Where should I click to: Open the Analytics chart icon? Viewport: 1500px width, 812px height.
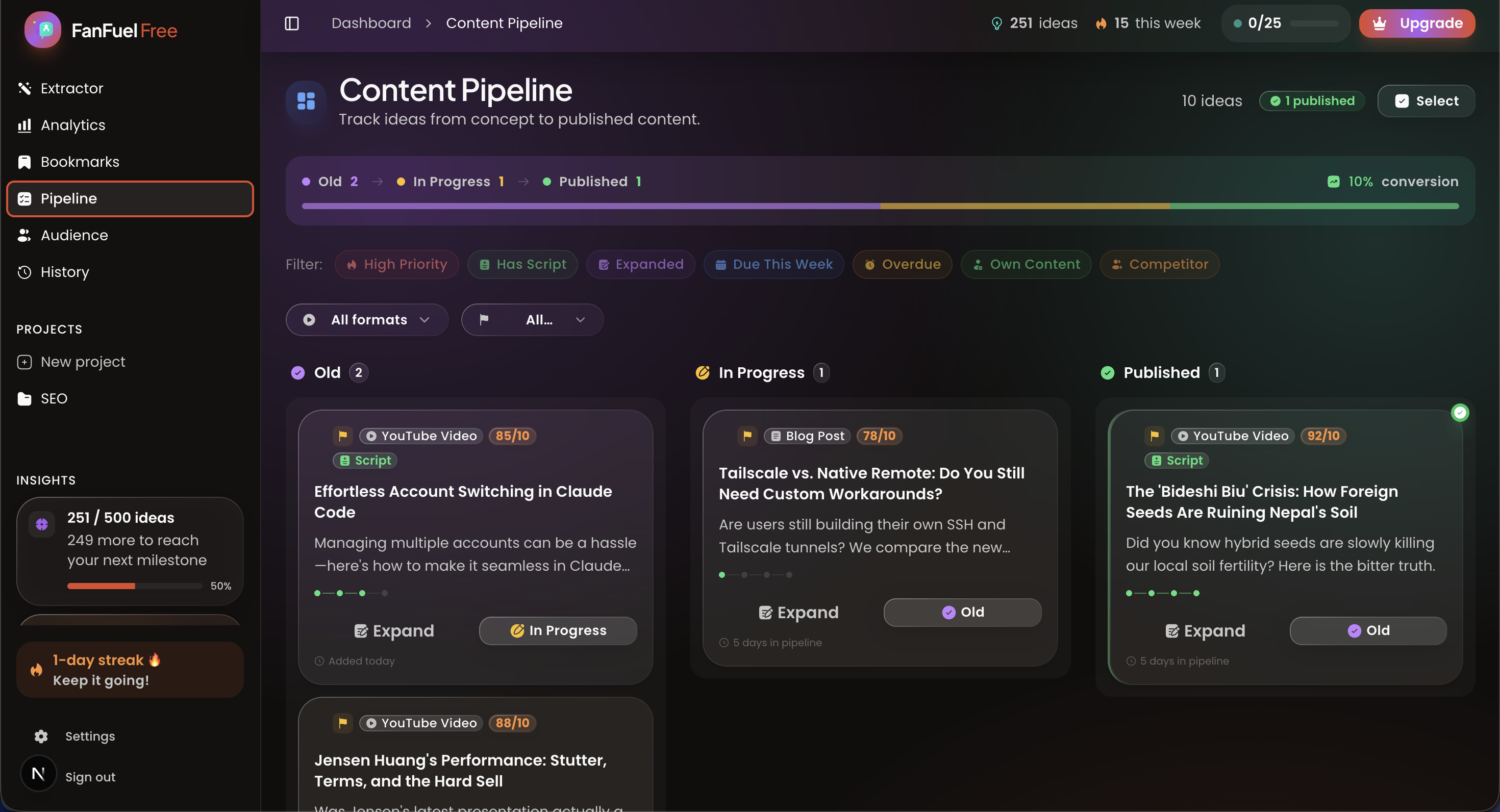[x=24, y=125]
